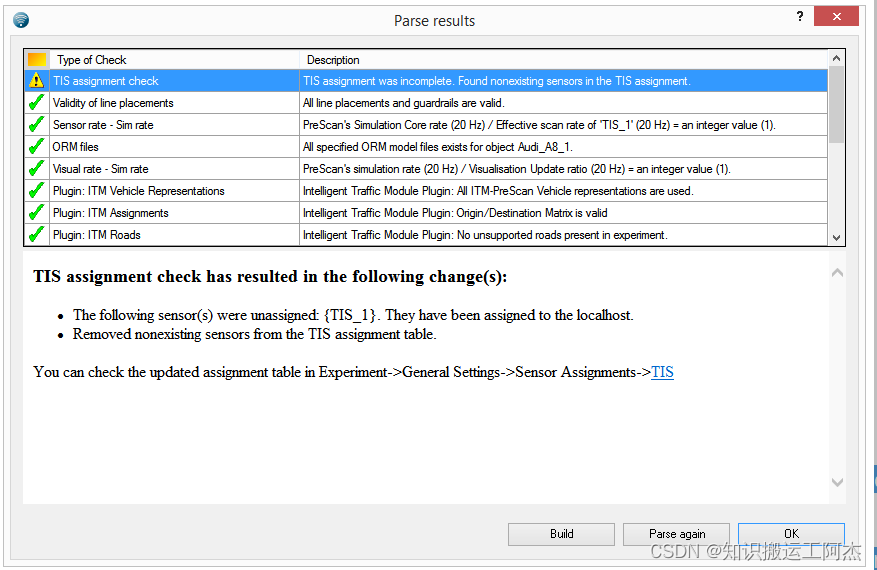Click 'No unsupported roads present' description cell
Screen dimensions: 877x570
564,234
